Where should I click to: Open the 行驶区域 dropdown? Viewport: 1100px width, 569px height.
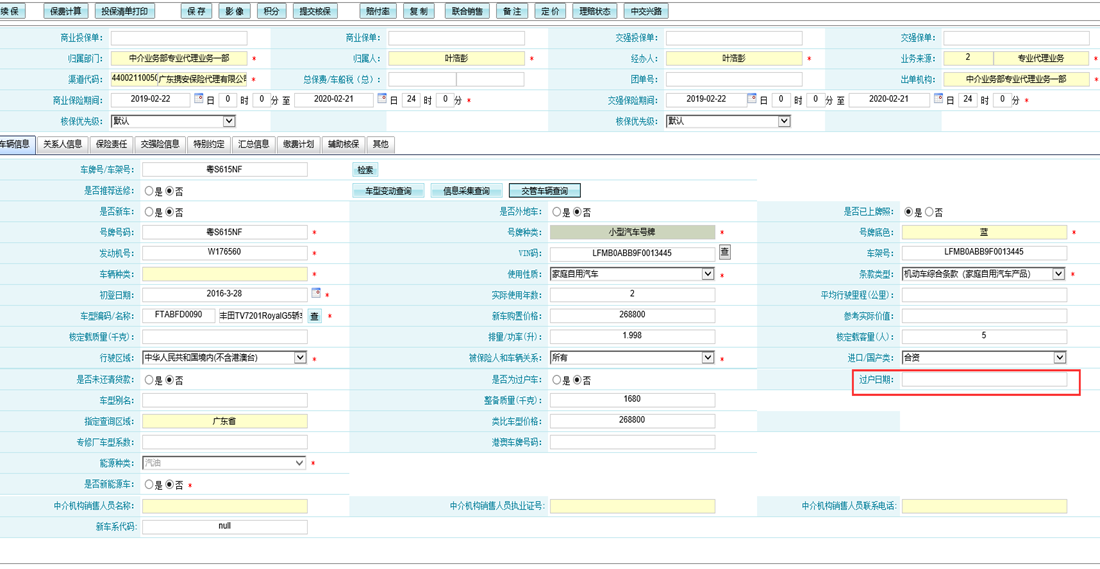click(x=299, y=358)
